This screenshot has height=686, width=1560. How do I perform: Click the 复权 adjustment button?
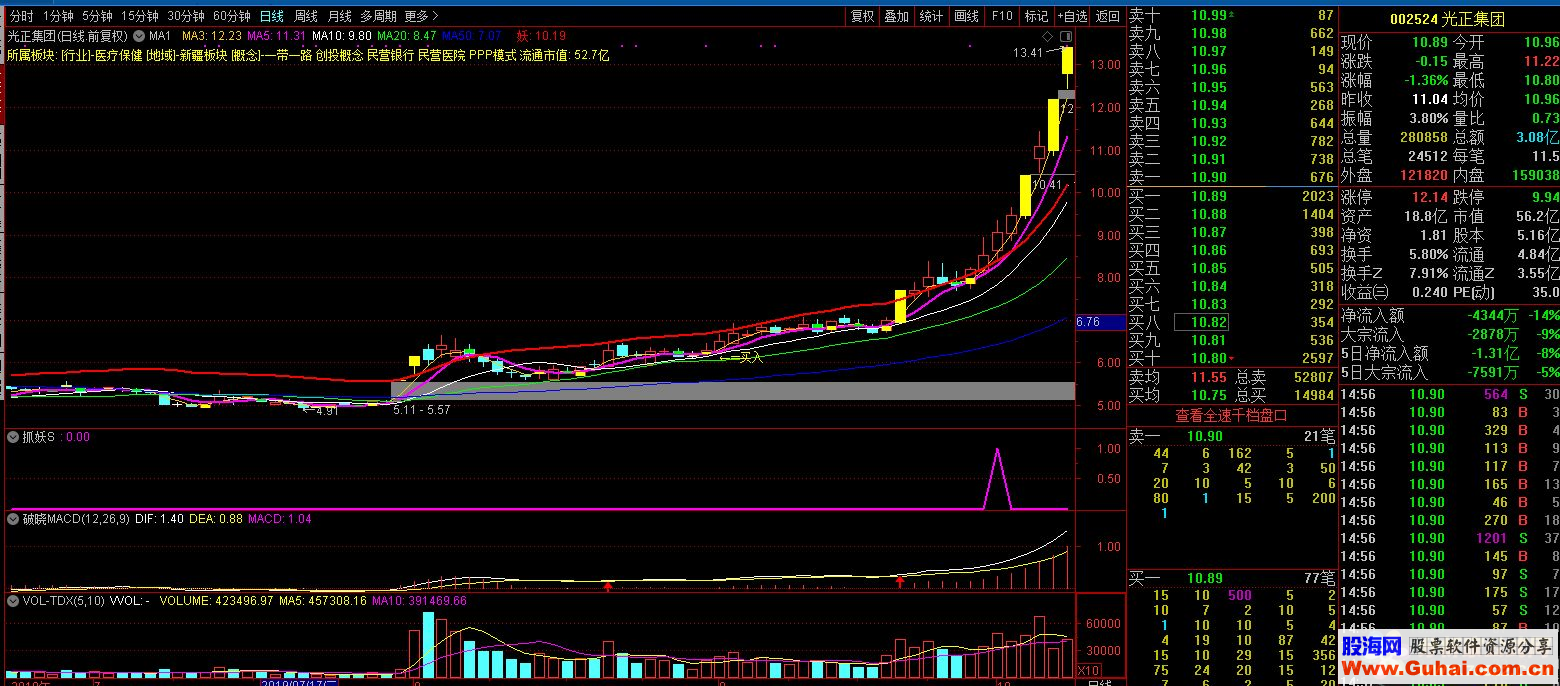tap(862, 16)
